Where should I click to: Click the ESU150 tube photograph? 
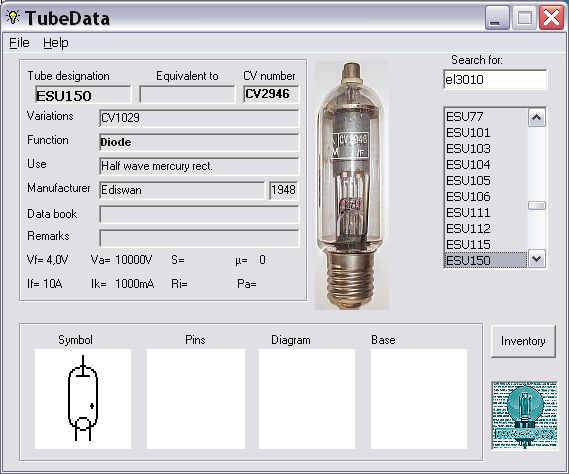pos(351,185)
